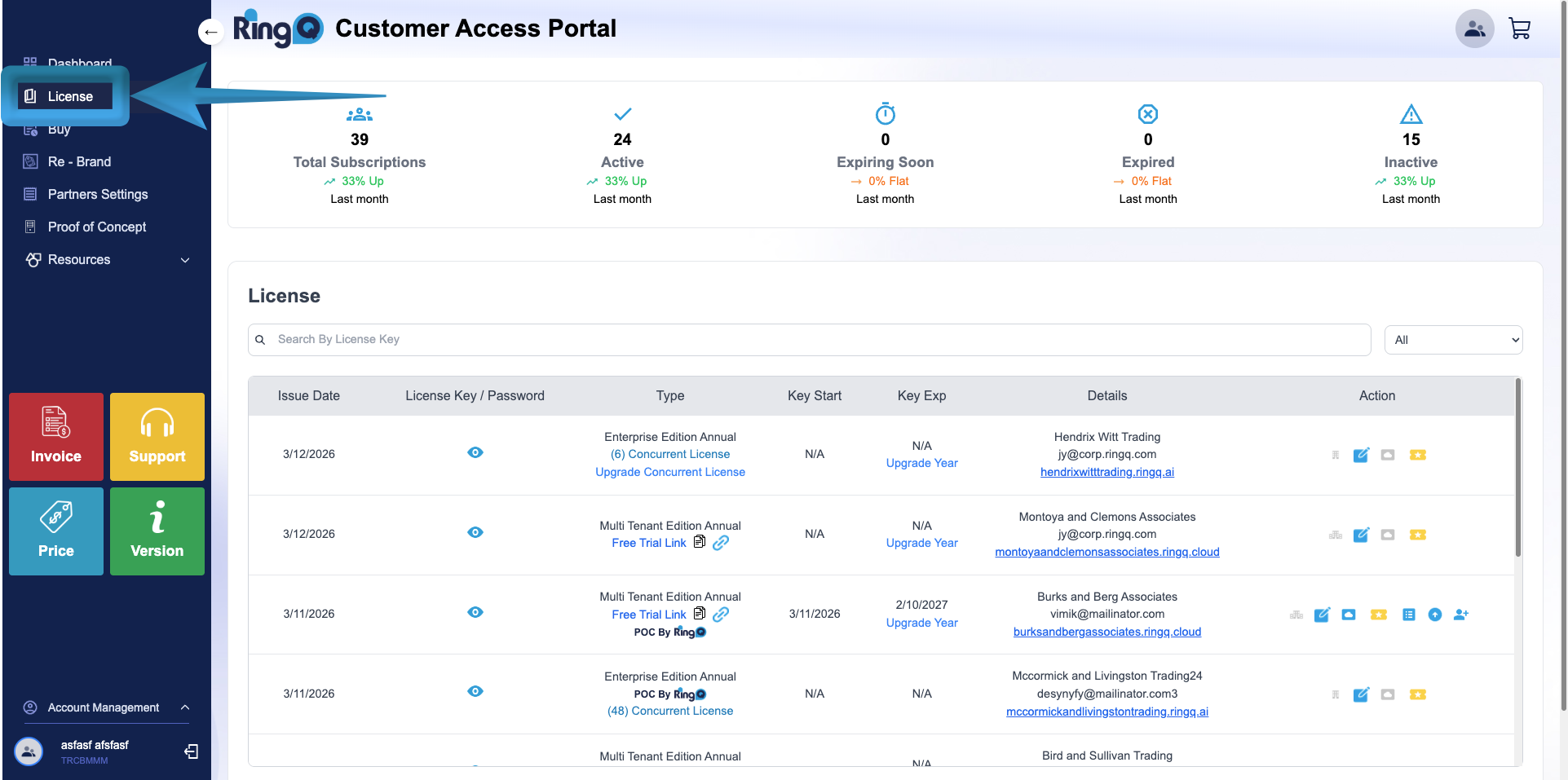The width and height of the screenshot is (1568, 780).
Task: Open Partners Settings
Action: point(98,194)
